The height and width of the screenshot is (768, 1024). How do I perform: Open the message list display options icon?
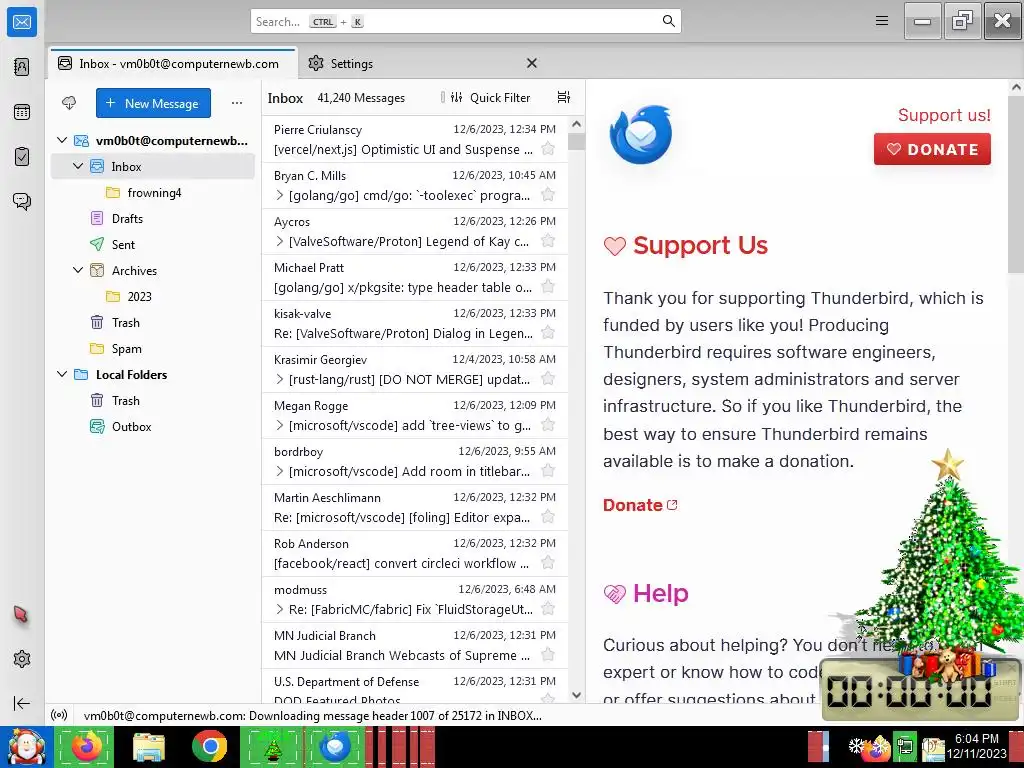click(x=564, y=97)
